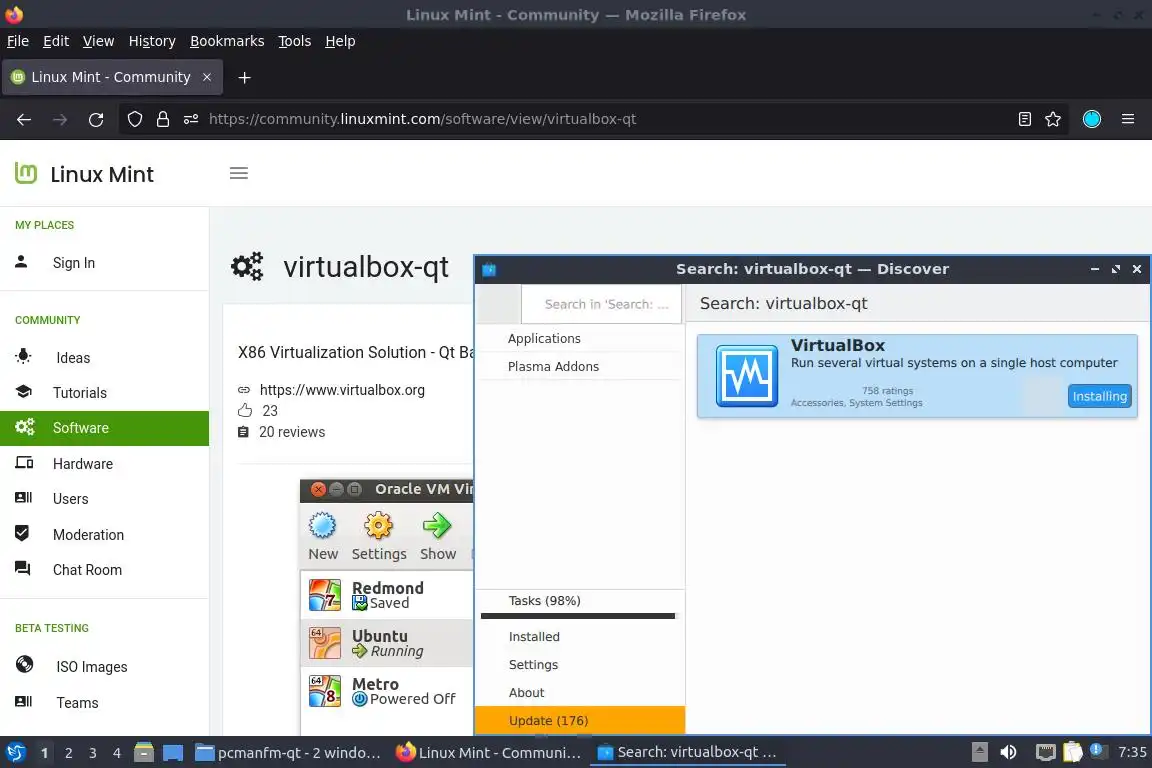The height and width of the screenshot is (768, 1152).
Task: Open tracking protection shield icon
Action: point(134,119)
